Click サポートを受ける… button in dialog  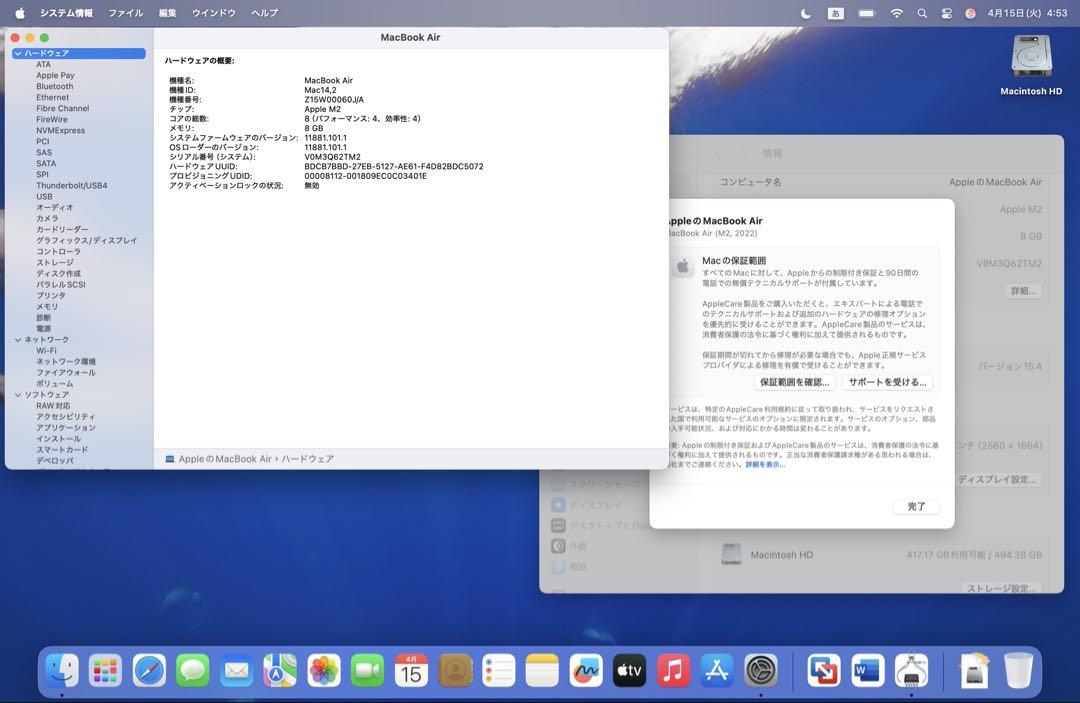[x=887, y=382]
